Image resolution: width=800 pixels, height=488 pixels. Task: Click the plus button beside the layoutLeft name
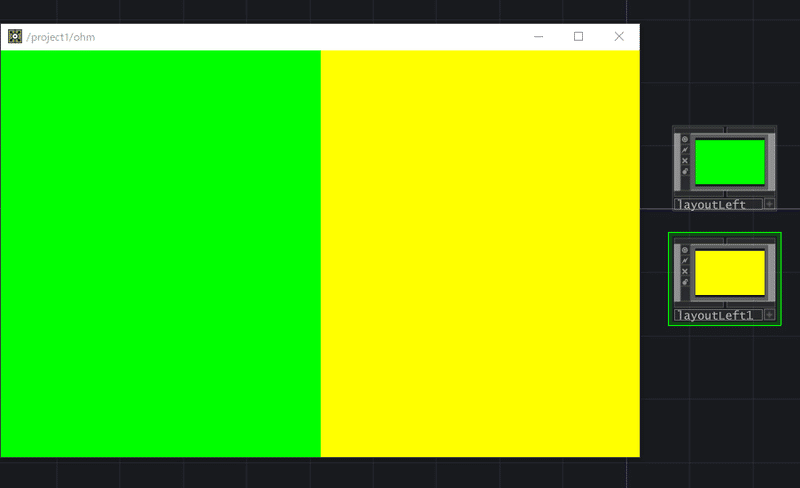pyautogui.click(x=769, y=204)
